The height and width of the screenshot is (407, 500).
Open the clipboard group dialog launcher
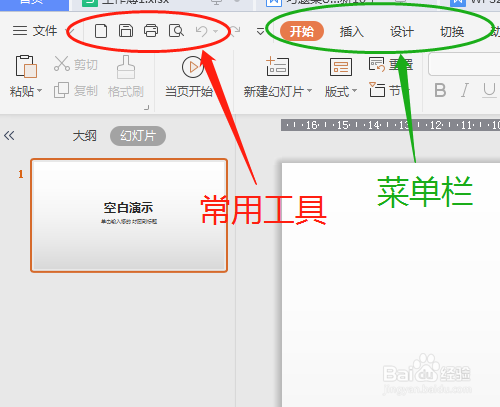click(146, 107)
